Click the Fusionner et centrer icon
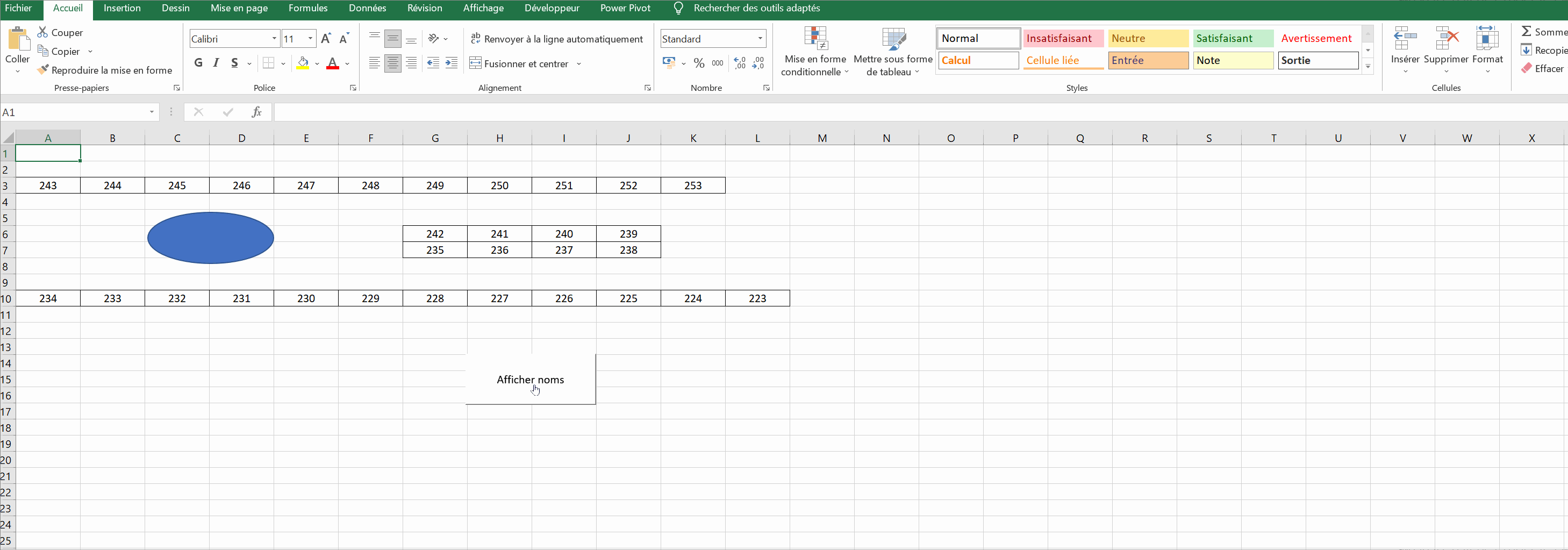The height and width of the screenshot is (550, 1568). pyautogui.click(x=475, y=63)
